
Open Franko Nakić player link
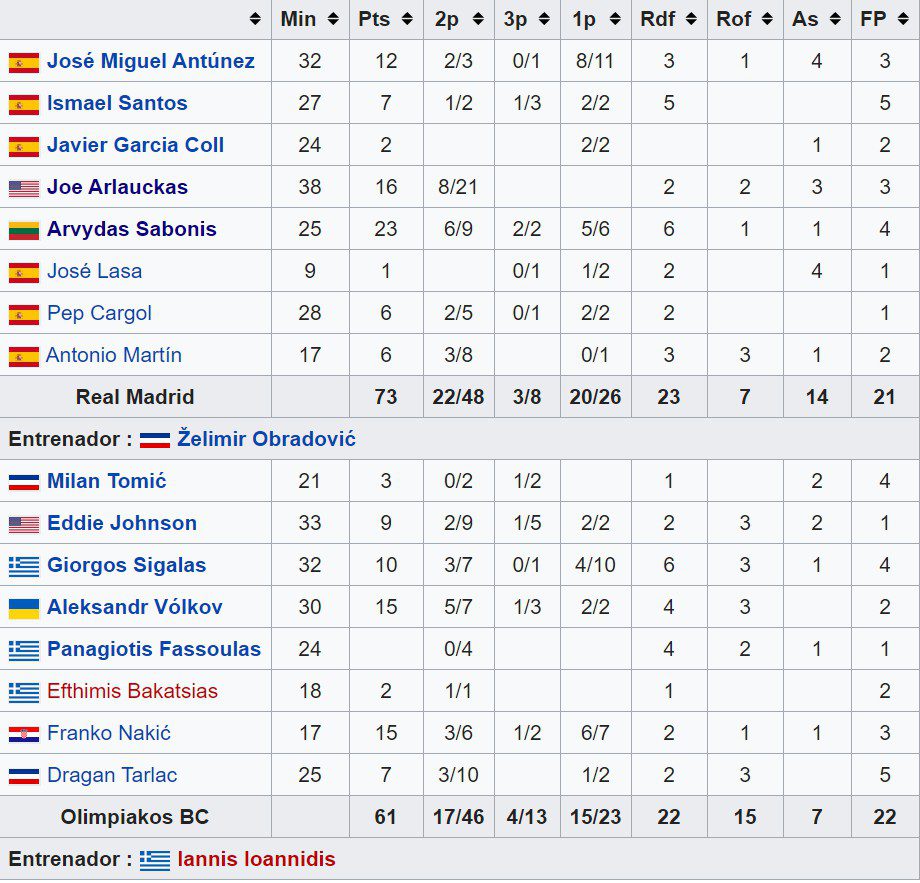pos(109,733)
